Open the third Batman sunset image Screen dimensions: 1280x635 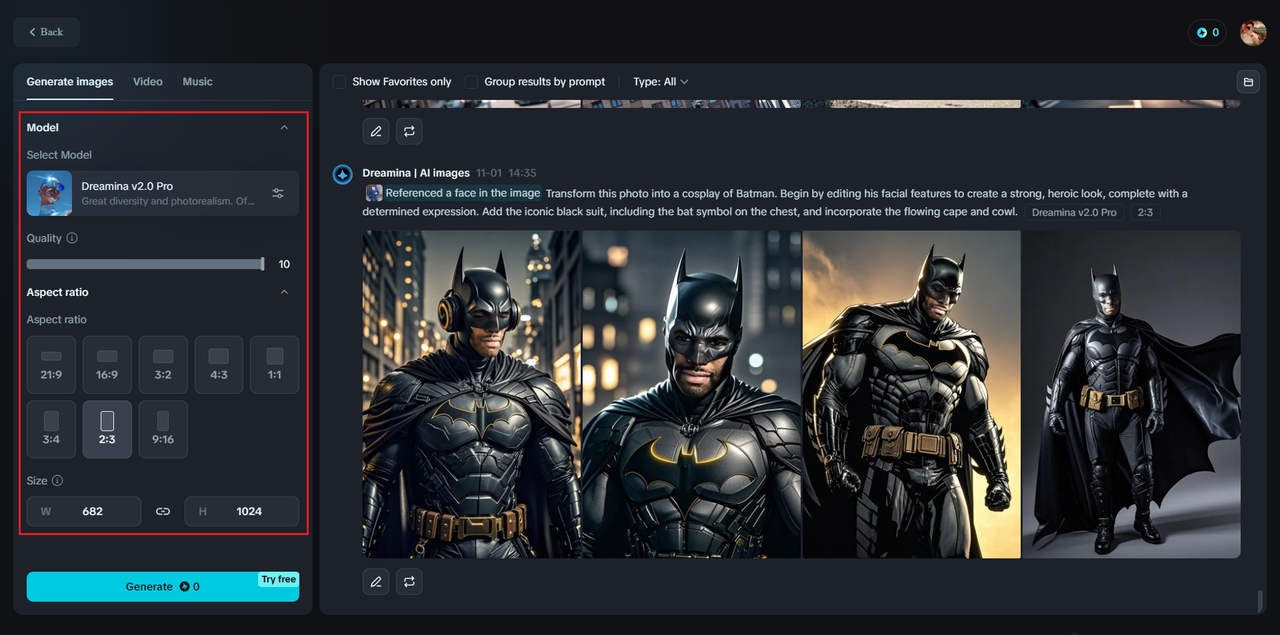coord(912,395)
